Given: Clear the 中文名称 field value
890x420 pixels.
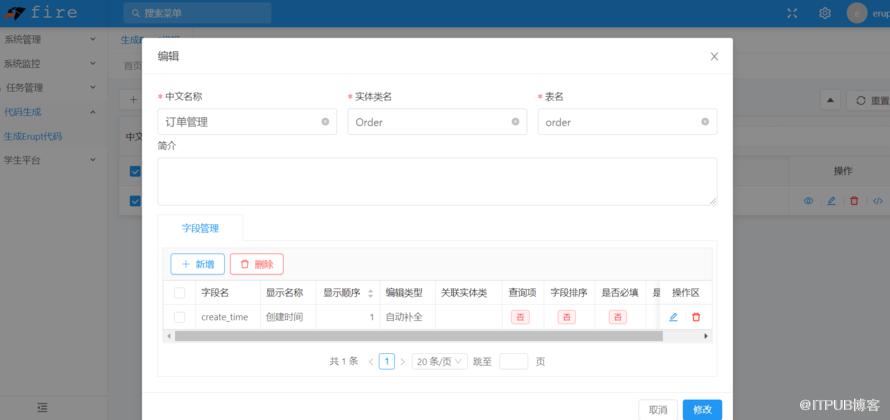Looking at the screenshot, I should coord(325,121).
